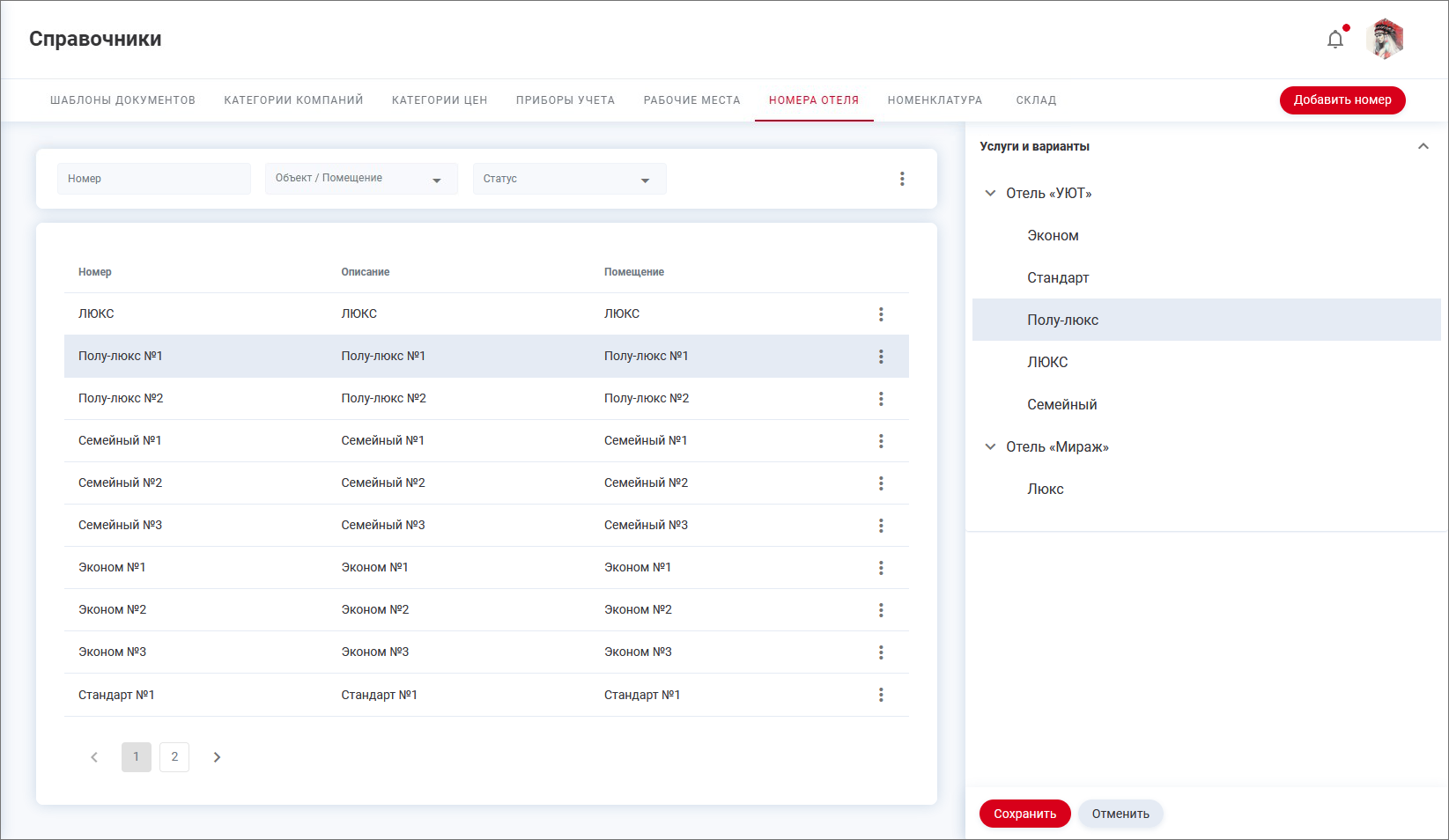Image resolution: width=1449 pixels, height=840 pixels.
Task: Open the Статус dropdown
Action: click(569, 179)
